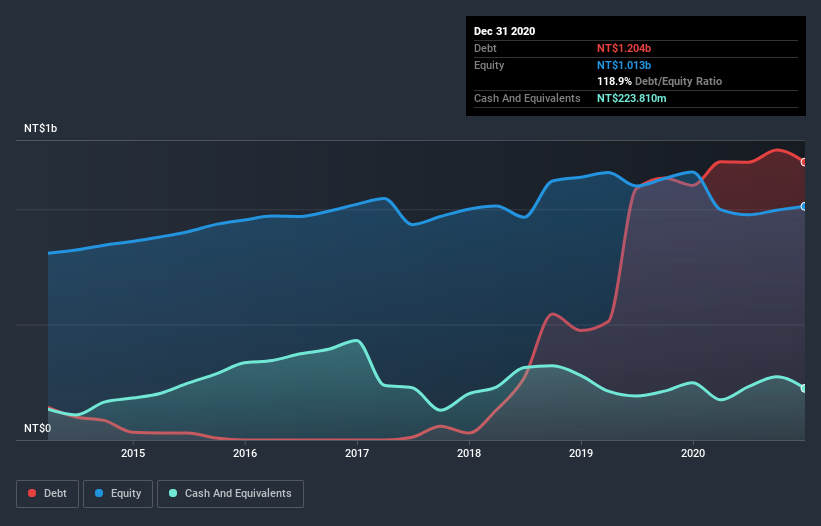Click the NT$1.204b debt value
The width and height of the screenshot is (821, 526).
(x=624, y=48)
